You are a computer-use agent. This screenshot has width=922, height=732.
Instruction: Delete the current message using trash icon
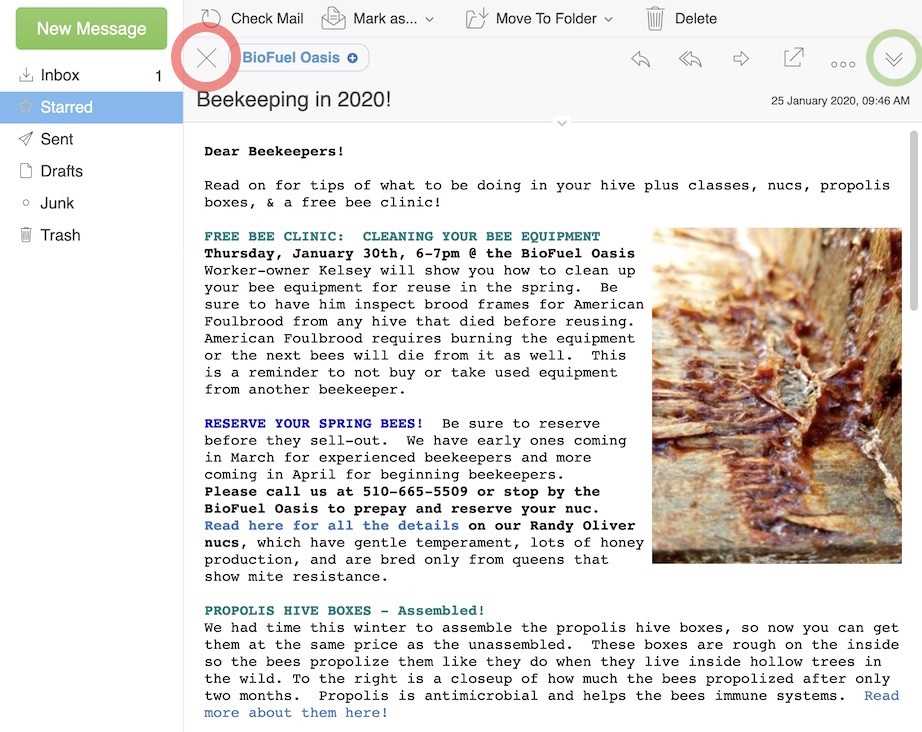pyautogui.click(x=655, y=18)
